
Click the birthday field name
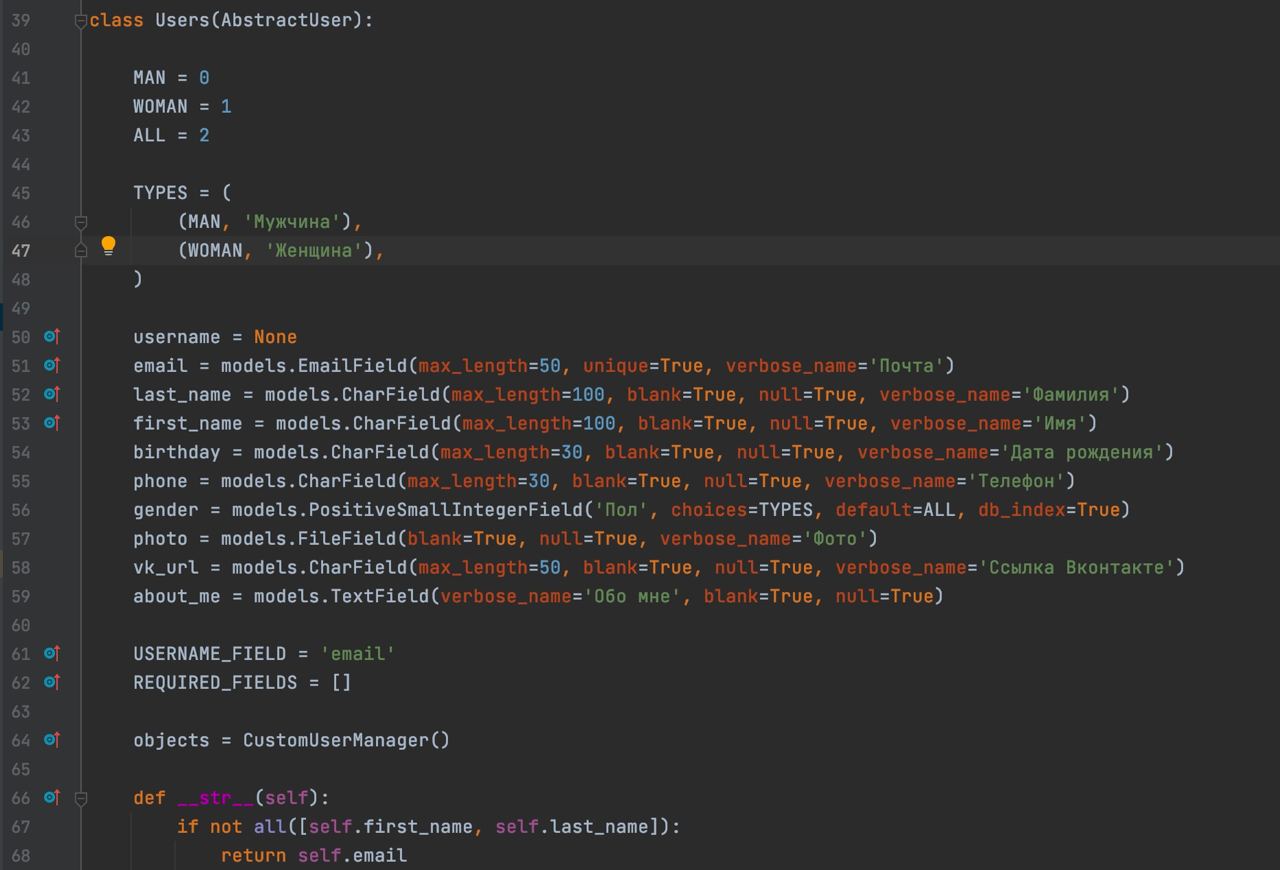pyautogui.click(x=177, y=453)
